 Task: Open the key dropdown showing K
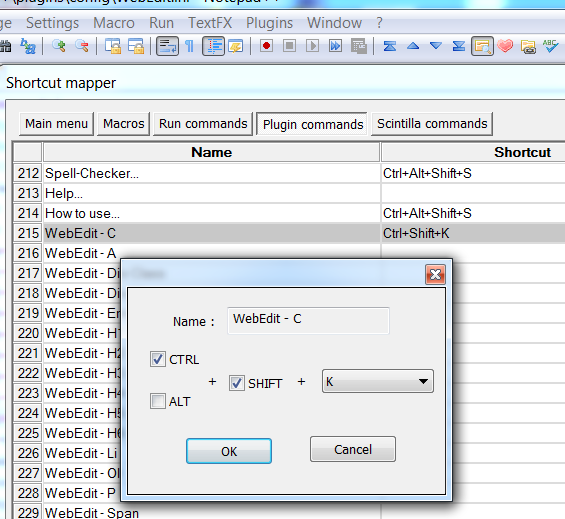378,381
